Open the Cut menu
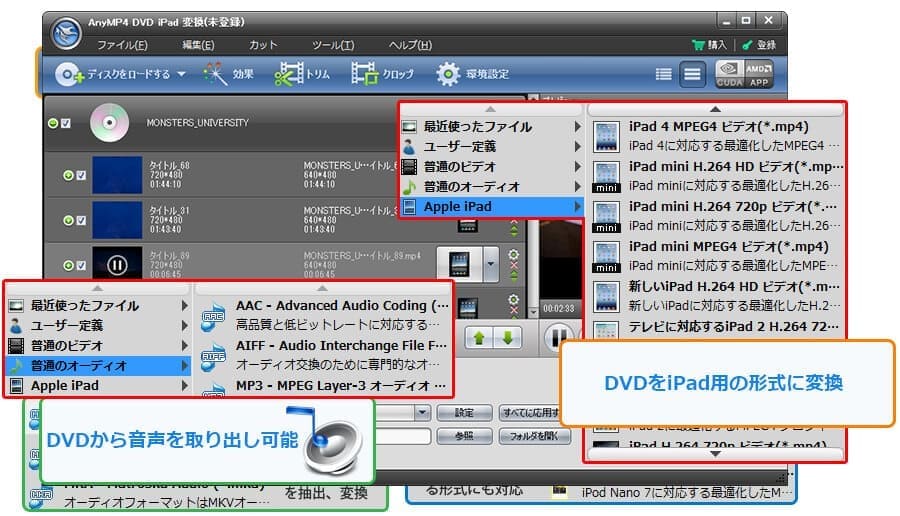 pyautogui.click(x=263, y=45)
